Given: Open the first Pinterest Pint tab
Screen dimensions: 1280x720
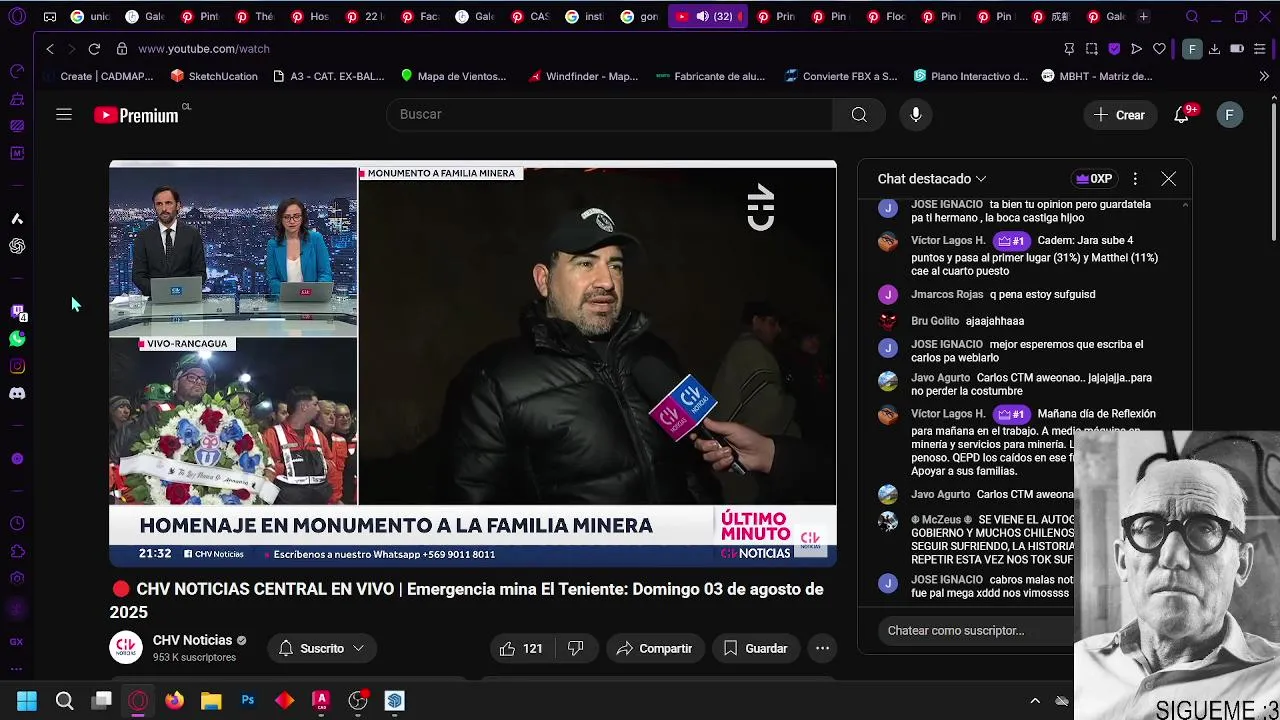Looking at the screenshot, I should (x=199, y=17).
